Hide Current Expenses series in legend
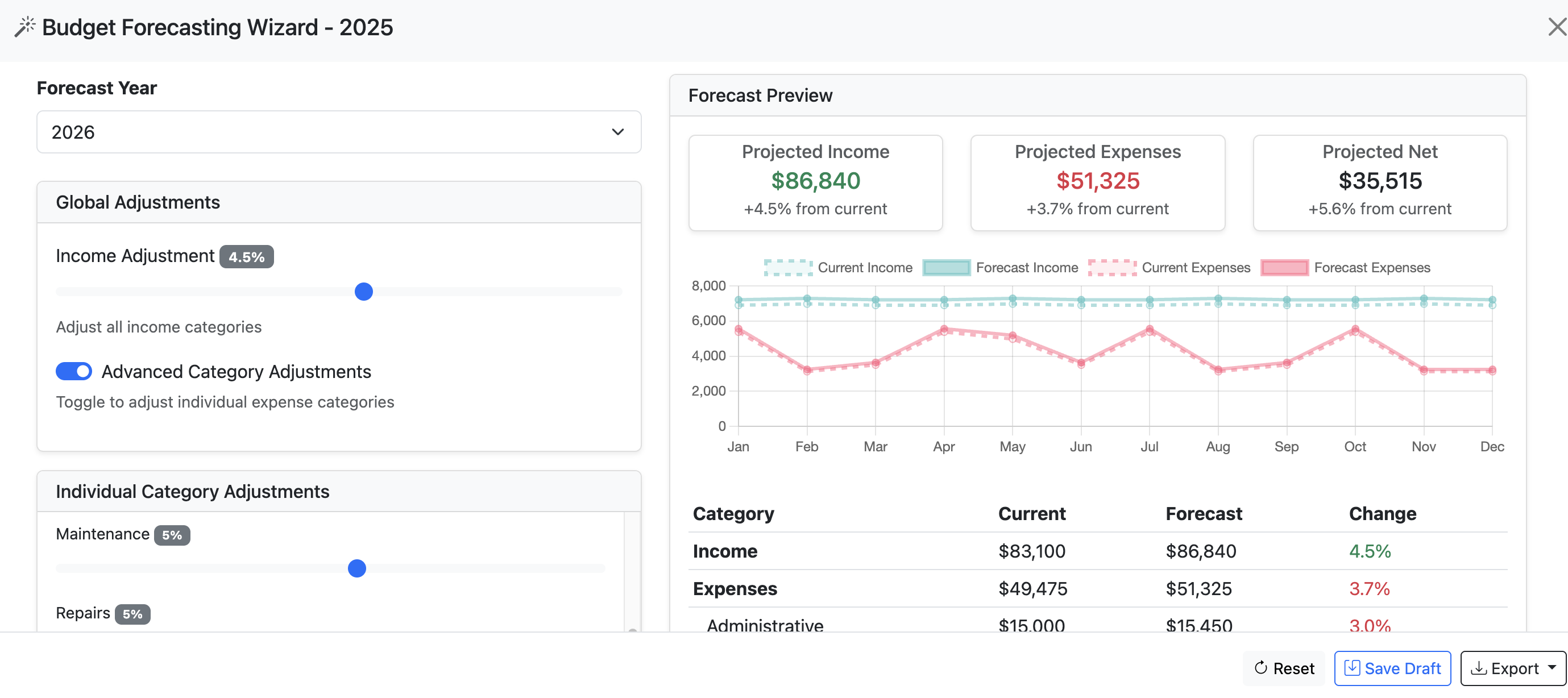Screen dimensions: 1568x698 tap(1111, 268)
